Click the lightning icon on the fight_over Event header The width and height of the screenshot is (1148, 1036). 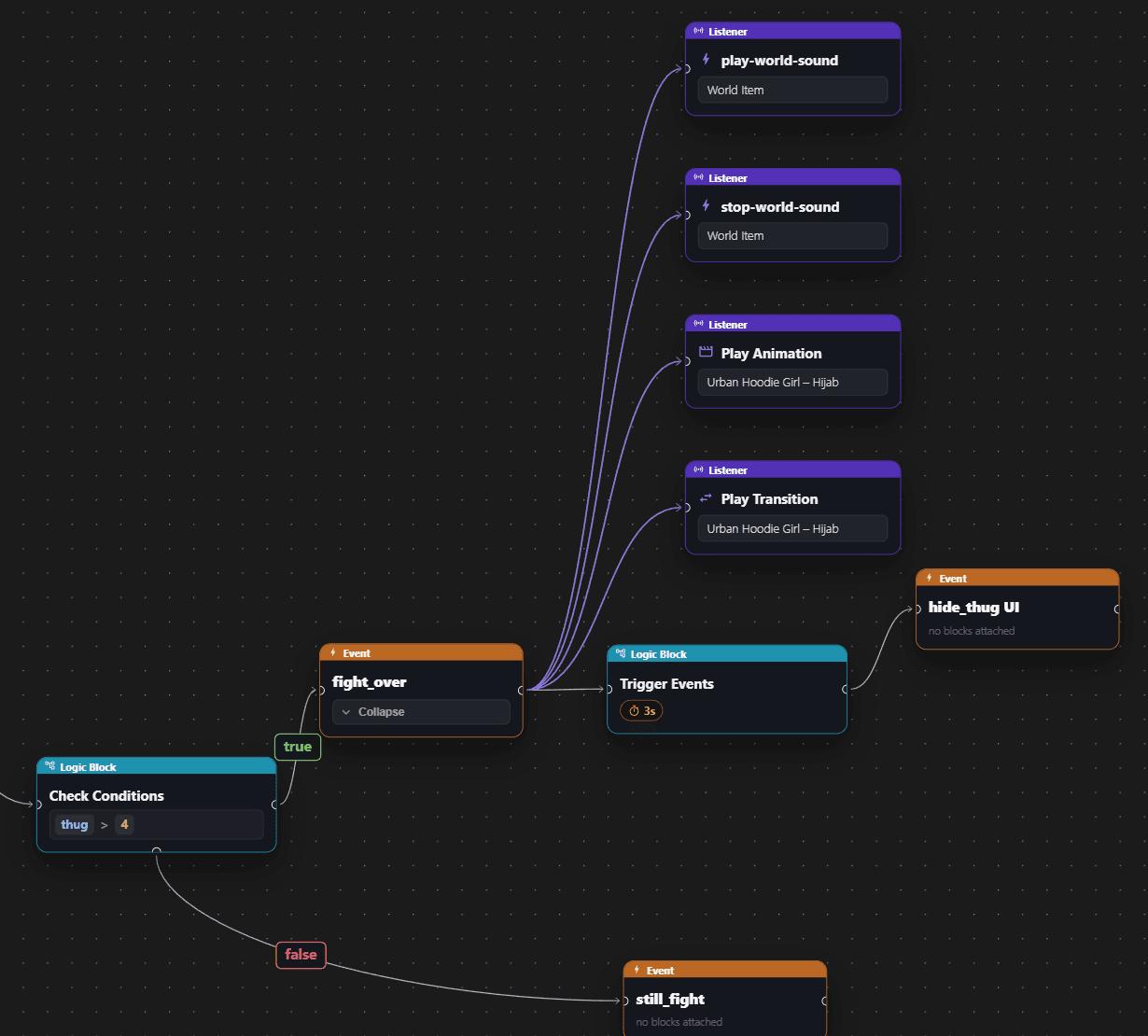[333, 652]
